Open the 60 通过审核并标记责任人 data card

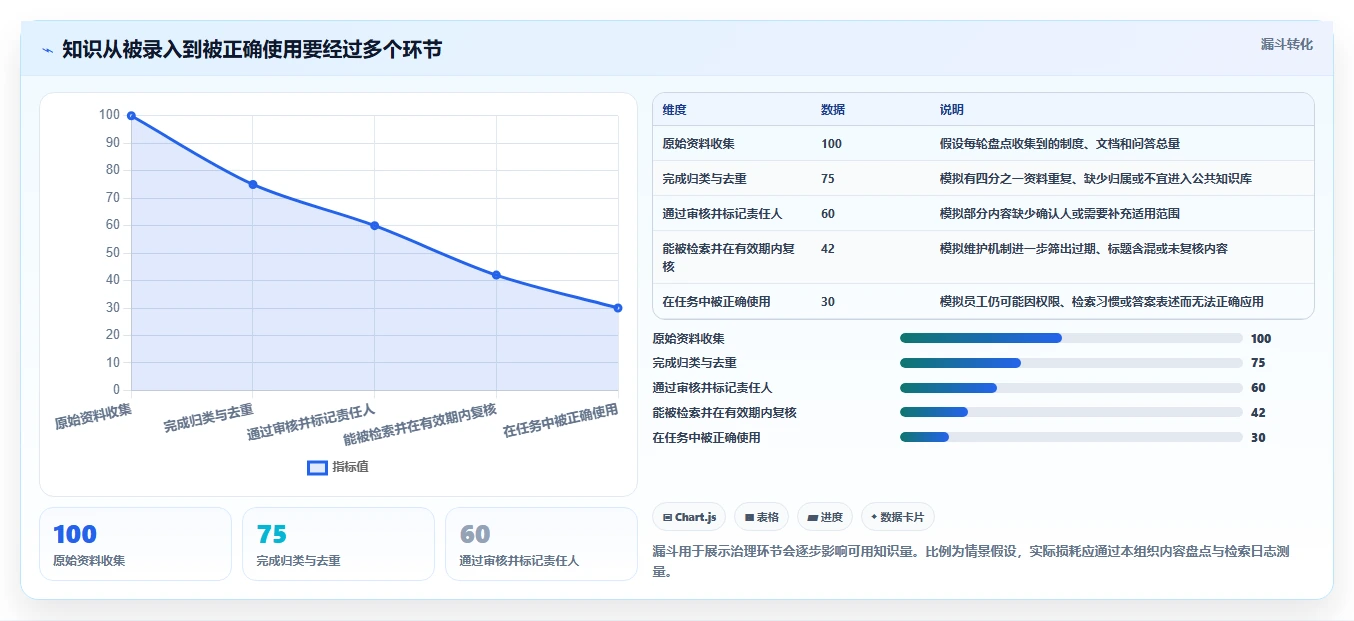[x=541, y=544]
